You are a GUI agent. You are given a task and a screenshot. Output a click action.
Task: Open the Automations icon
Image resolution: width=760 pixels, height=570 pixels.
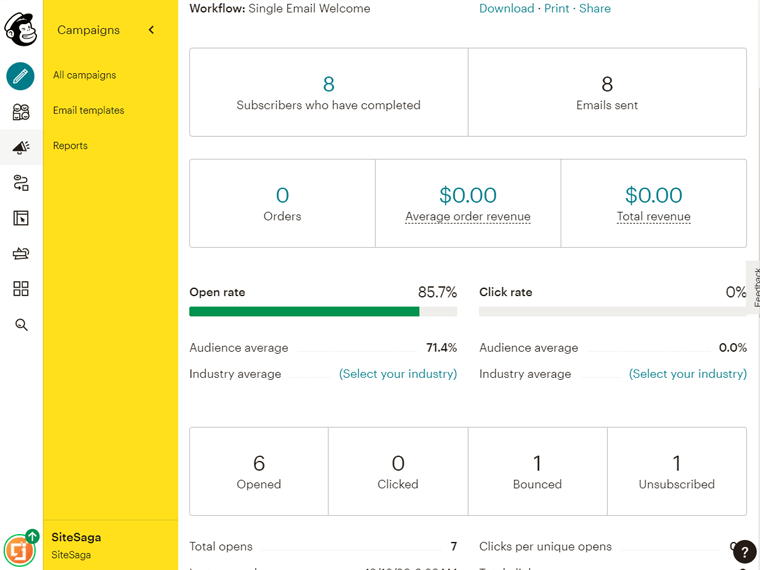tap(21, 183)
